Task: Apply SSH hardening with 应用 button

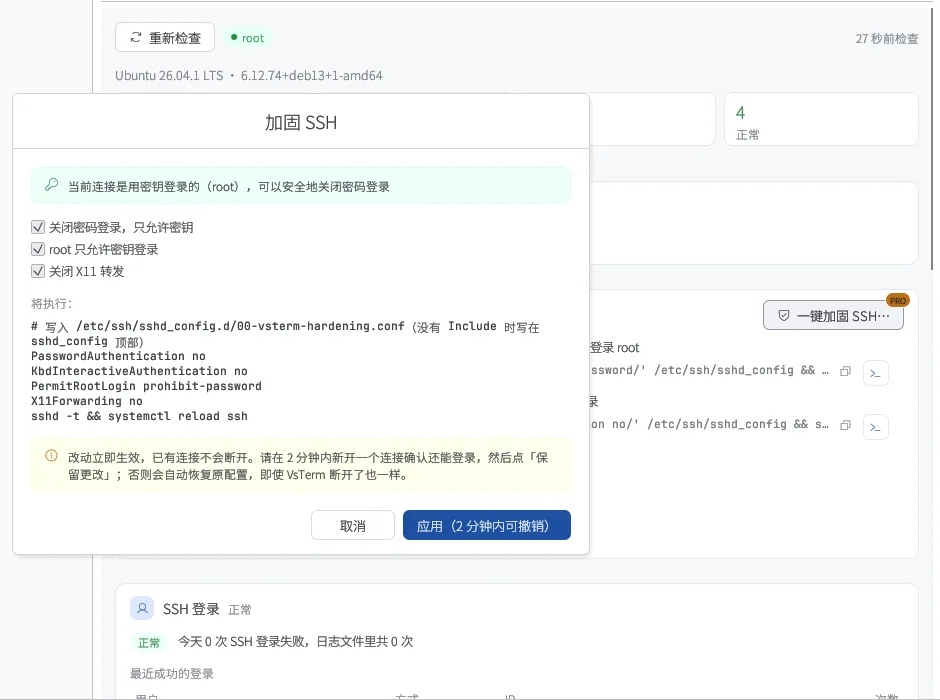Action: click(x=487, y=526)
